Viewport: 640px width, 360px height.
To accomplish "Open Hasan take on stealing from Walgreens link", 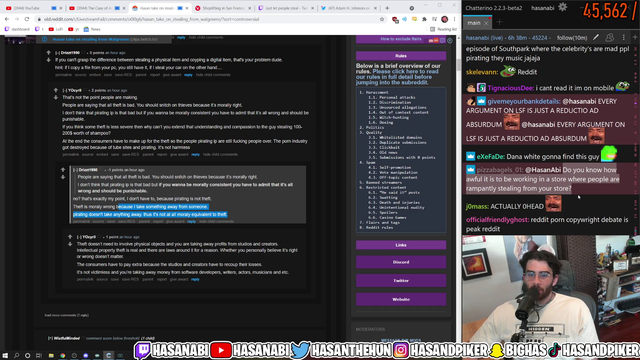I will point(91,40).
